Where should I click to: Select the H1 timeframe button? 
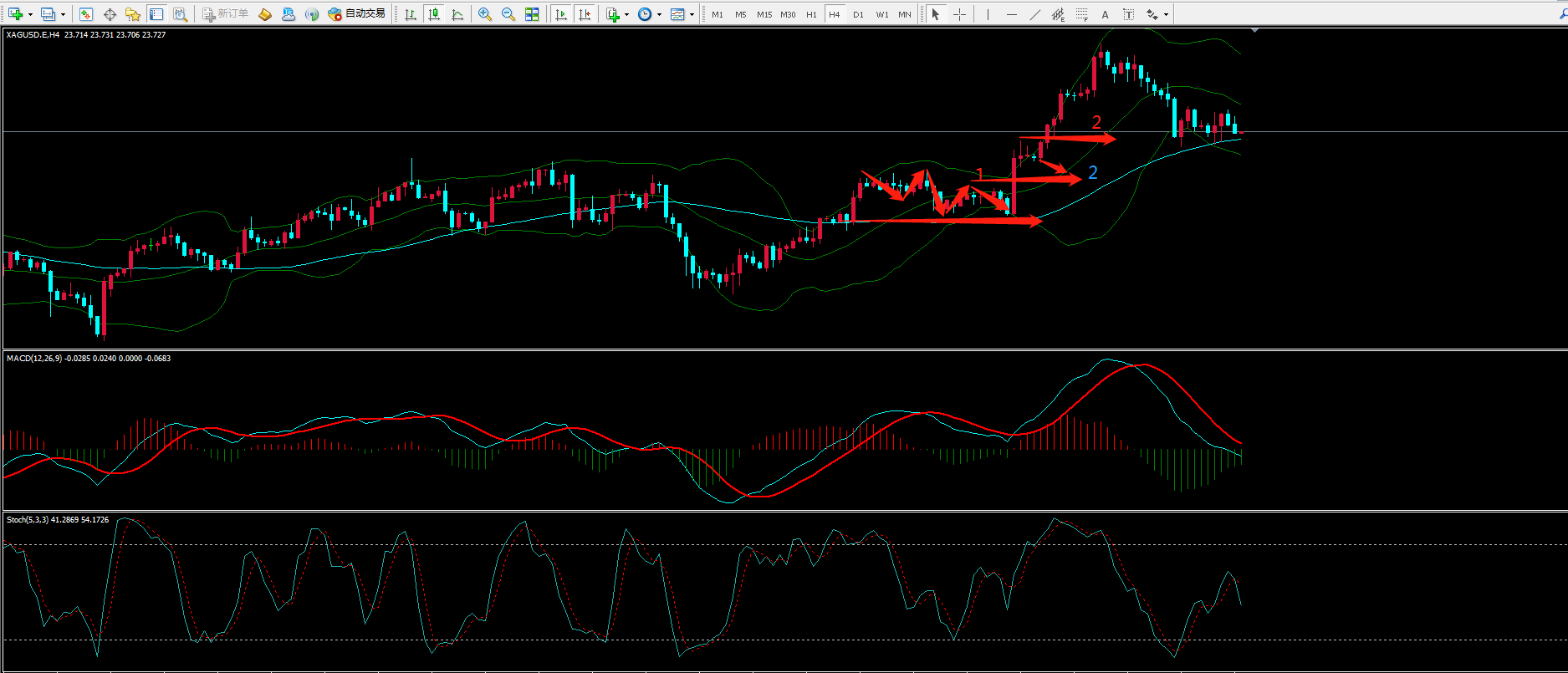click(x=811, y=14)
